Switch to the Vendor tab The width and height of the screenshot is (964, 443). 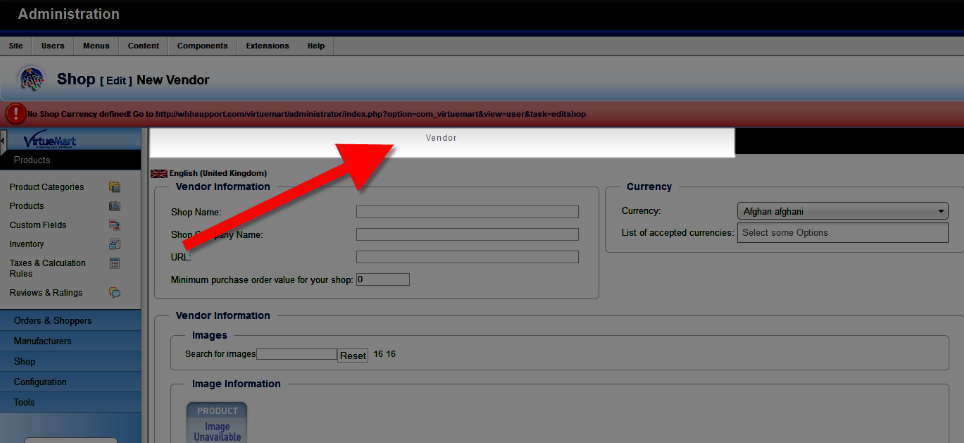pos(441,138)
